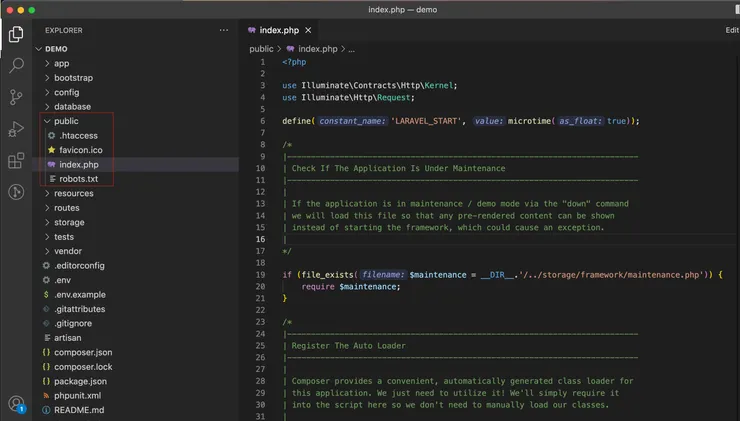740x421 pixels.
Task: Expand the vendor folder
Action: 67,251
